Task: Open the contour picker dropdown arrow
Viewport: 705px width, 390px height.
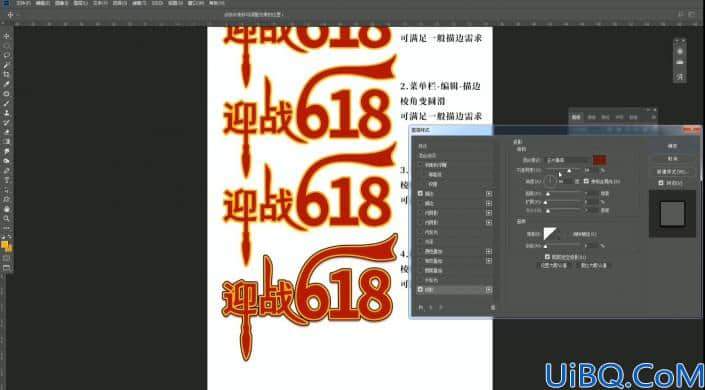Action: tap(558, 234)
